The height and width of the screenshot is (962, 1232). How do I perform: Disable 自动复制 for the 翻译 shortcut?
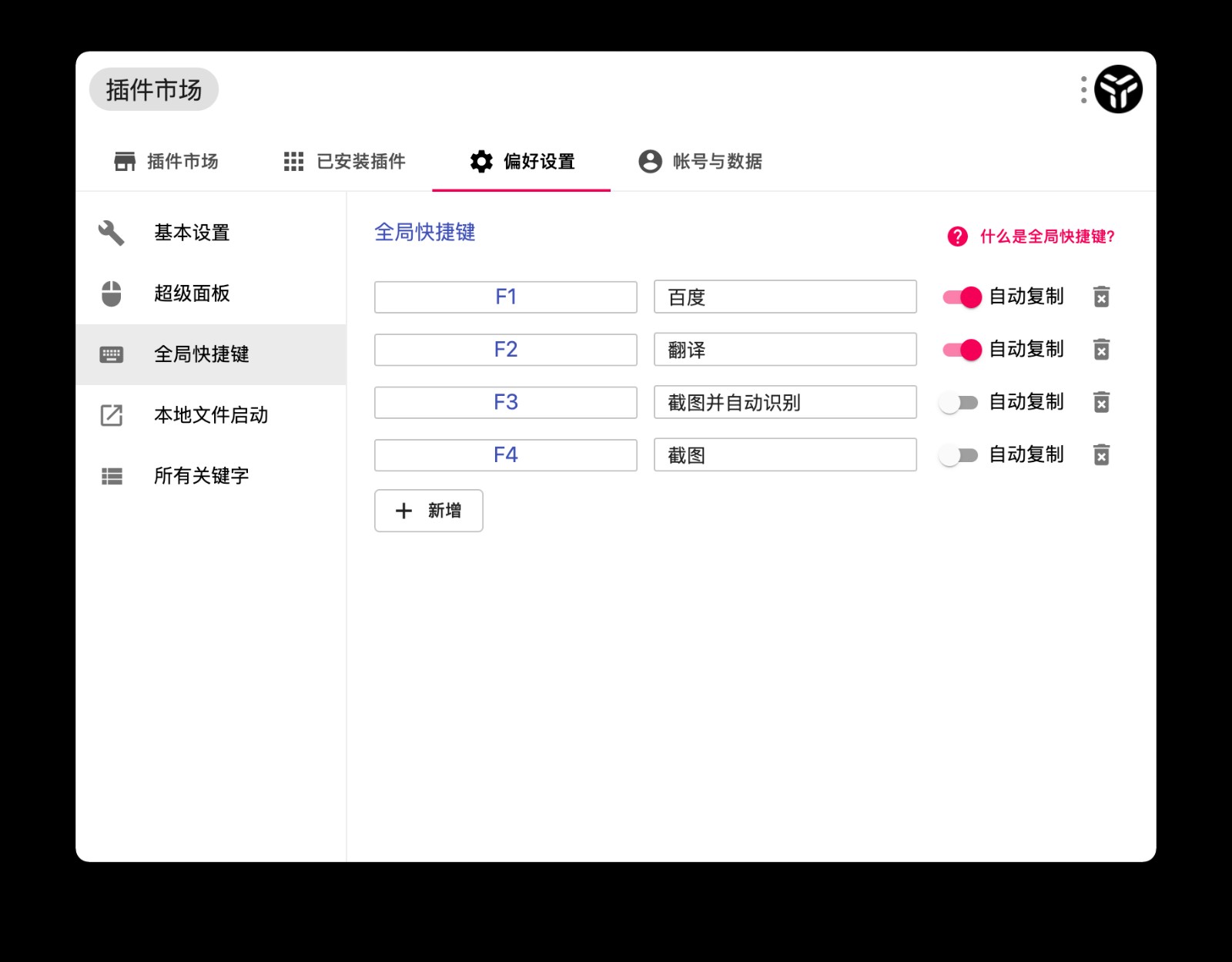[962, 350]
